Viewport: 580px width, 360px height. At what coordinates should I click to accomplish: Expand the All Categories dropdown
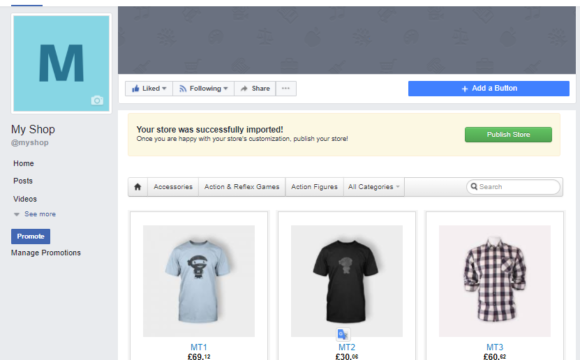pyautogui.click(x=374, y=187)
